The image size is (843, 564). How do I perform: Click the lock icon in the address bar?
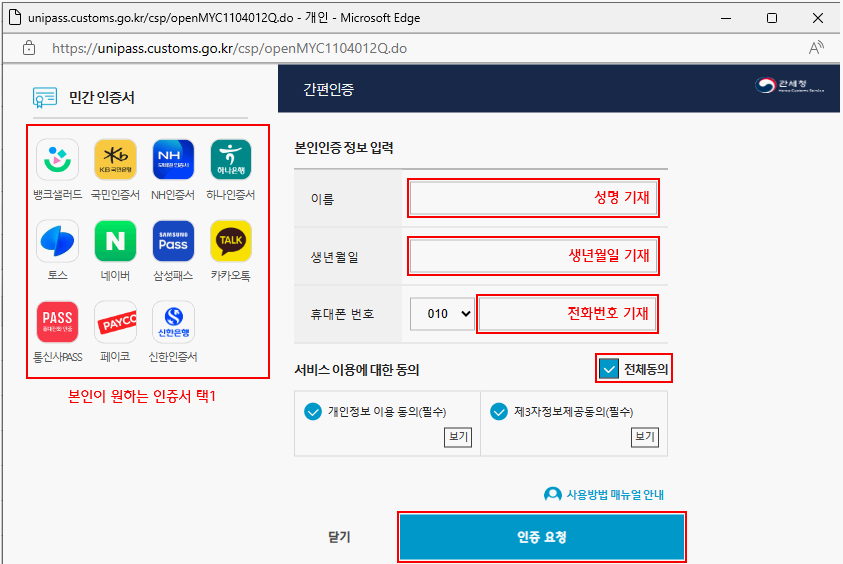click(x=29, y=48)
